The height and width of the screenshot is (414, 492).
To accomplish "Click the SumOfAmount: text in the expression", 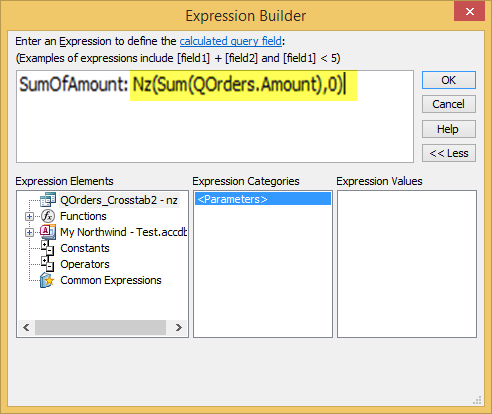I will tap(74, 84).
